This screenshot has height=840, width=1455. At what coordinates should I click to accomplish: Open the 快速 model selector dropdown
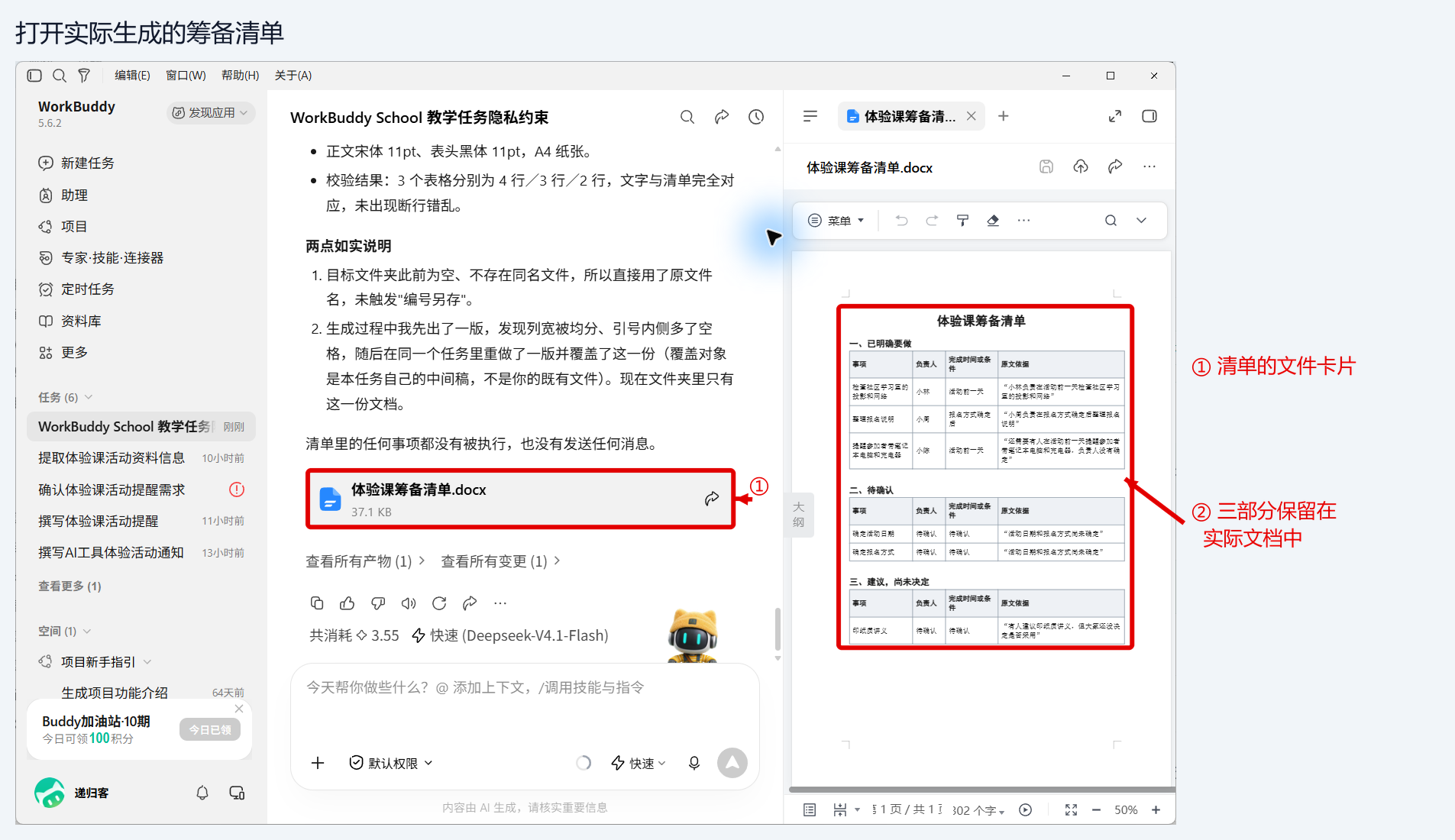[x=639, y=763]
